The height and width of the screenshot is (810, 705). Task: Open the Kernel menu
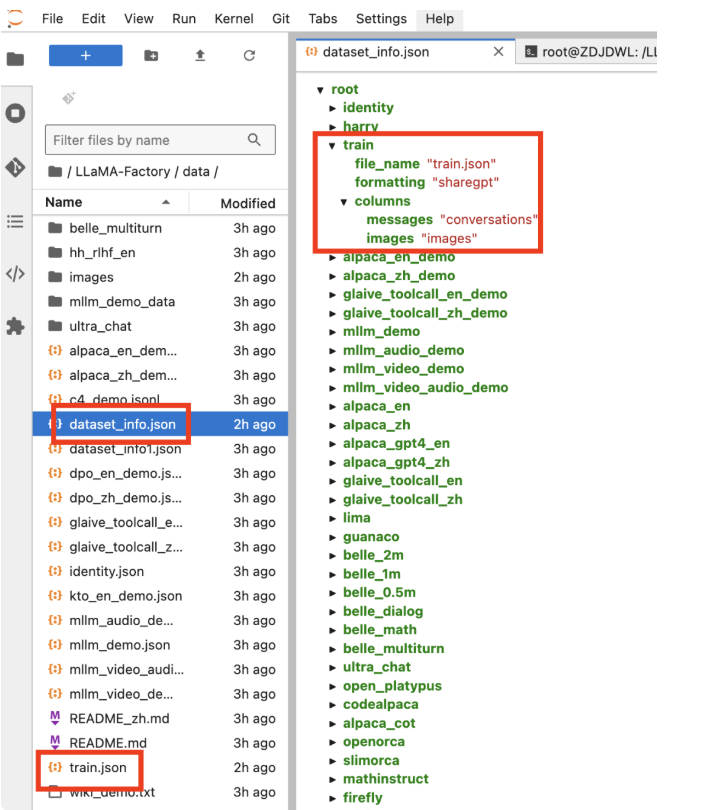click(x=234, y=19)
